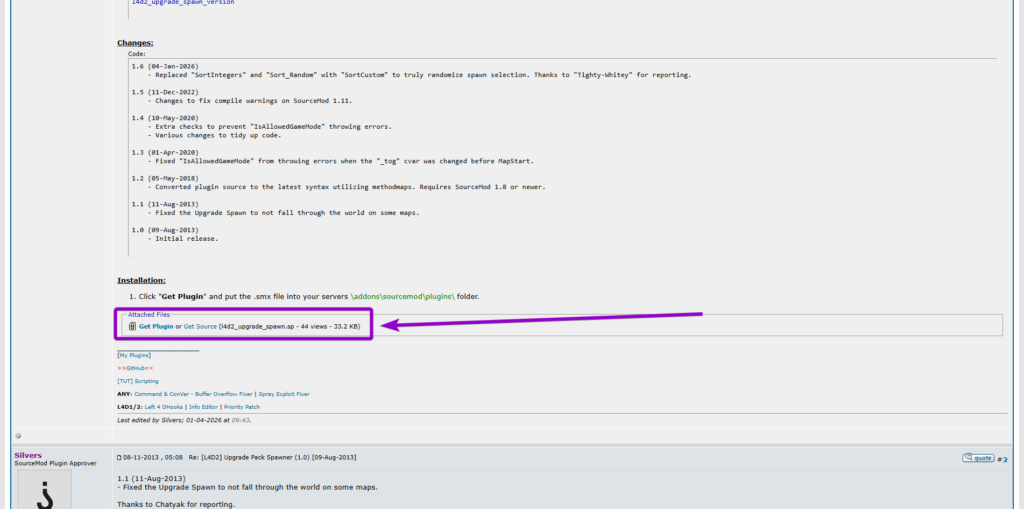
Task: Click 'Changes to fix compile warnings' line
Action: pos(253,101)
